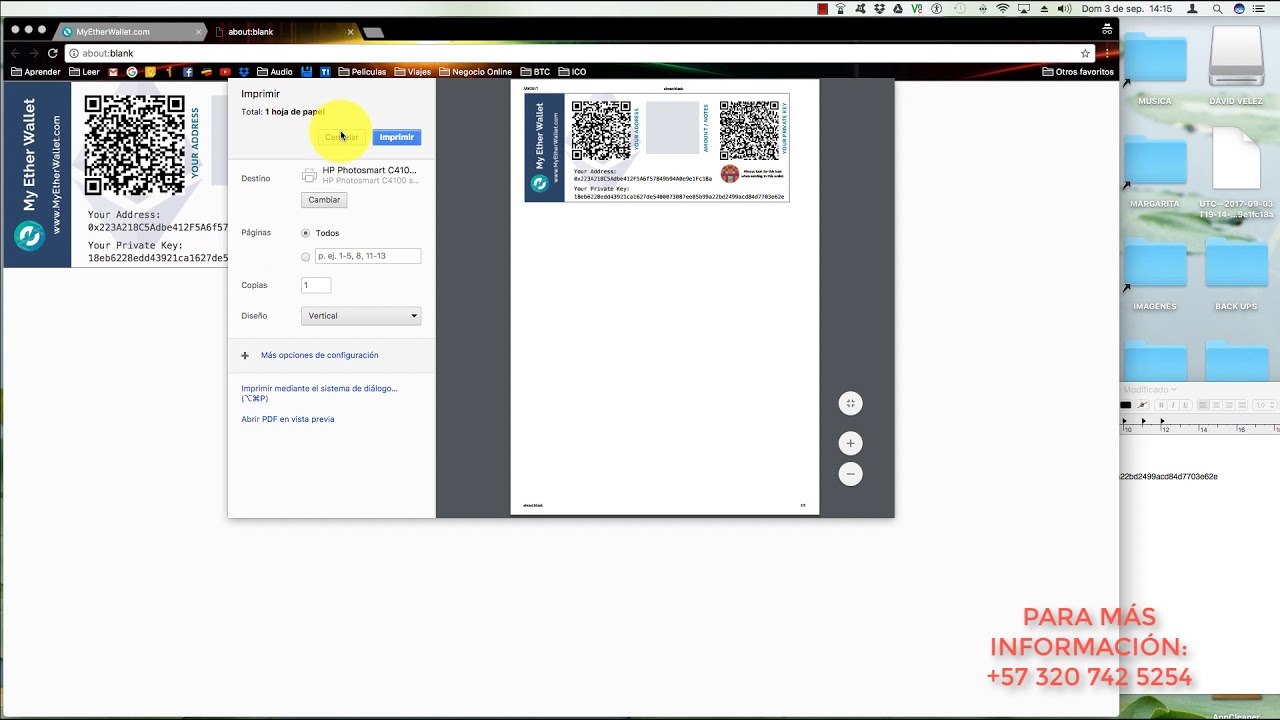Click Abrir PDF en vista previa link

[x=288, y=419]
